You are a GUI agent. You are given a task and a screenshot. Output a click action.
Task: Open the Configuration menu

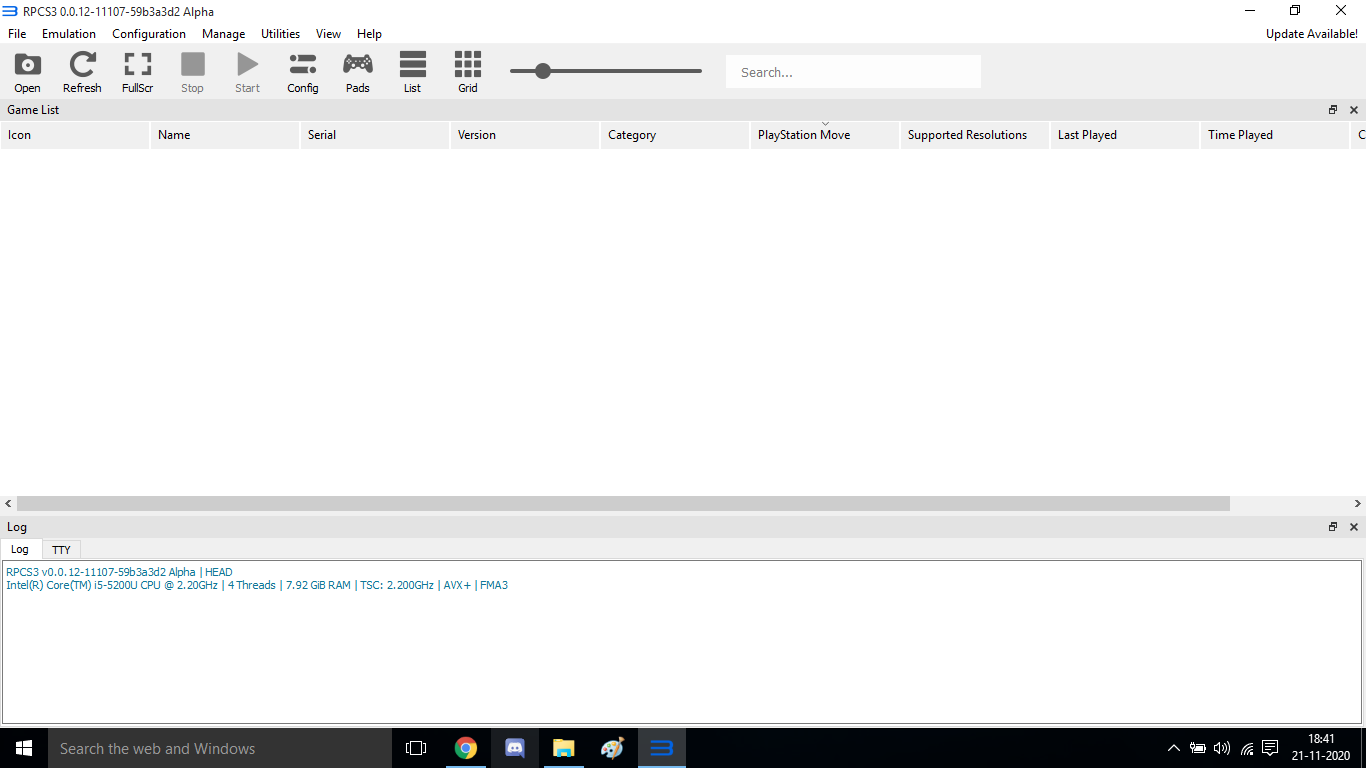click(149, 34)
